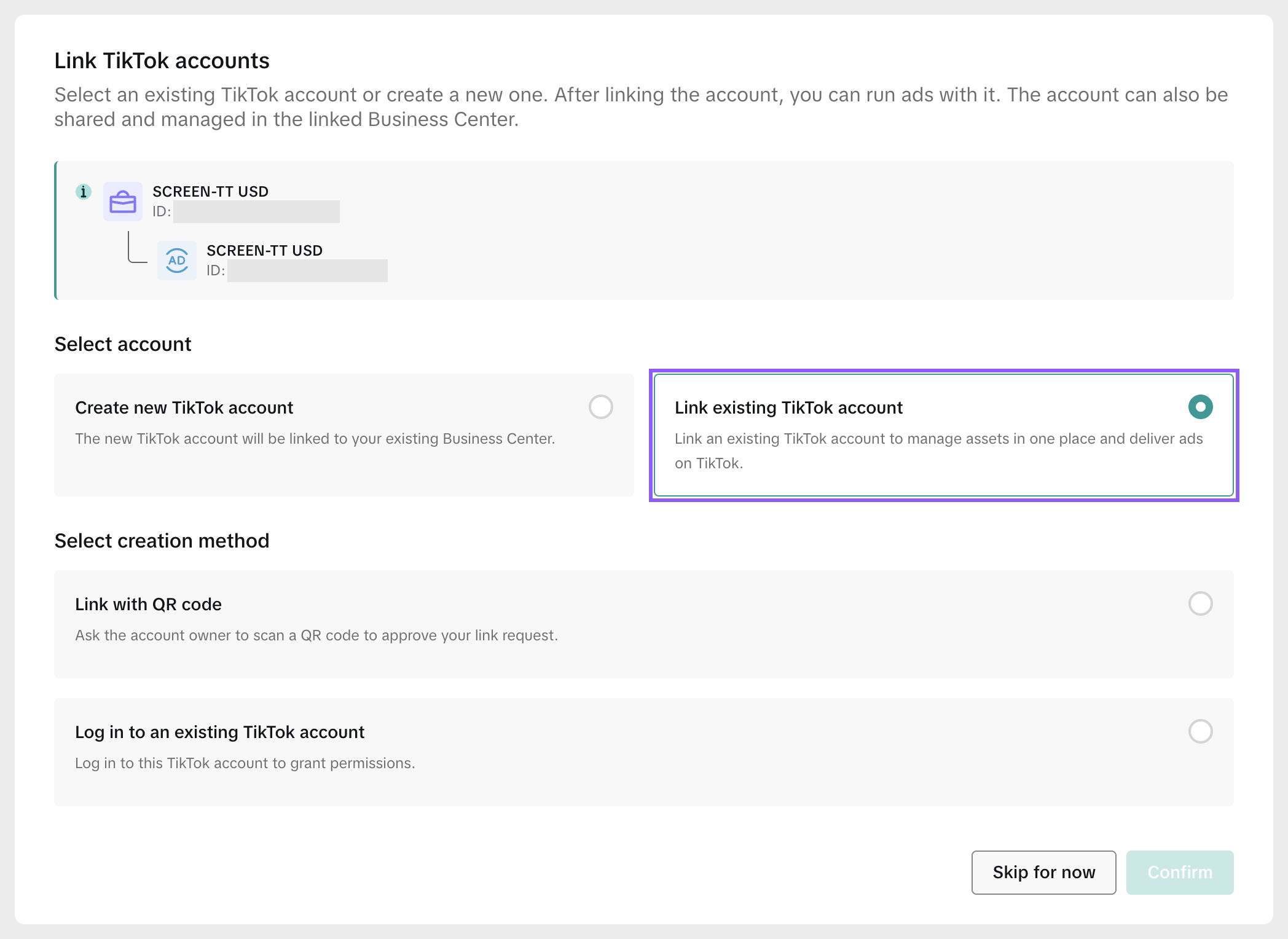
Task: Click the green info icon
Action: click(84, 192)
